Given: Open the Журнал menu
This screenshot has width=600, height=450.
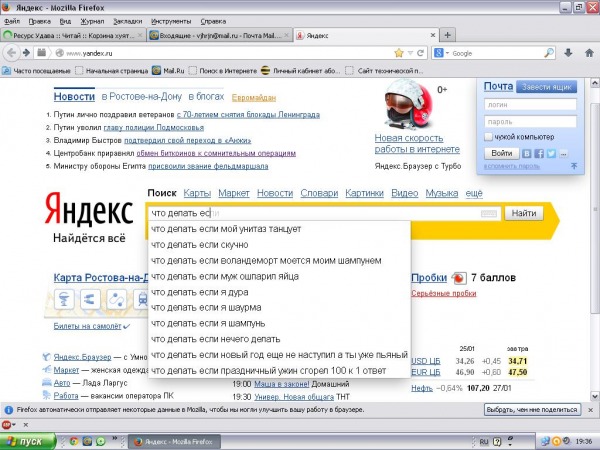Looking at the screenshot, I should (92, 21).
